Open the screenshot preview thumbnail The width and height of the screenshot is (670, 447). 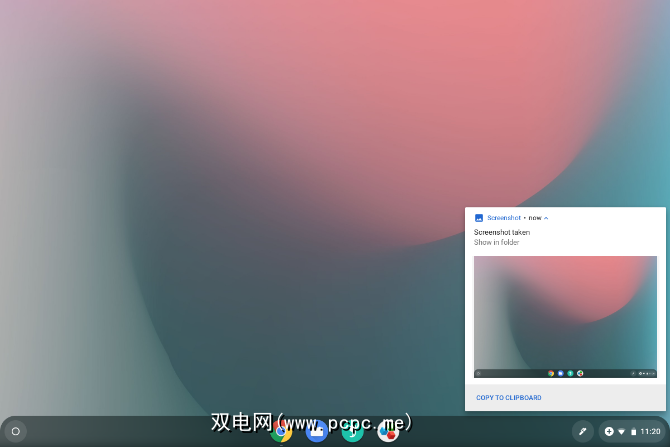[565, 317]
